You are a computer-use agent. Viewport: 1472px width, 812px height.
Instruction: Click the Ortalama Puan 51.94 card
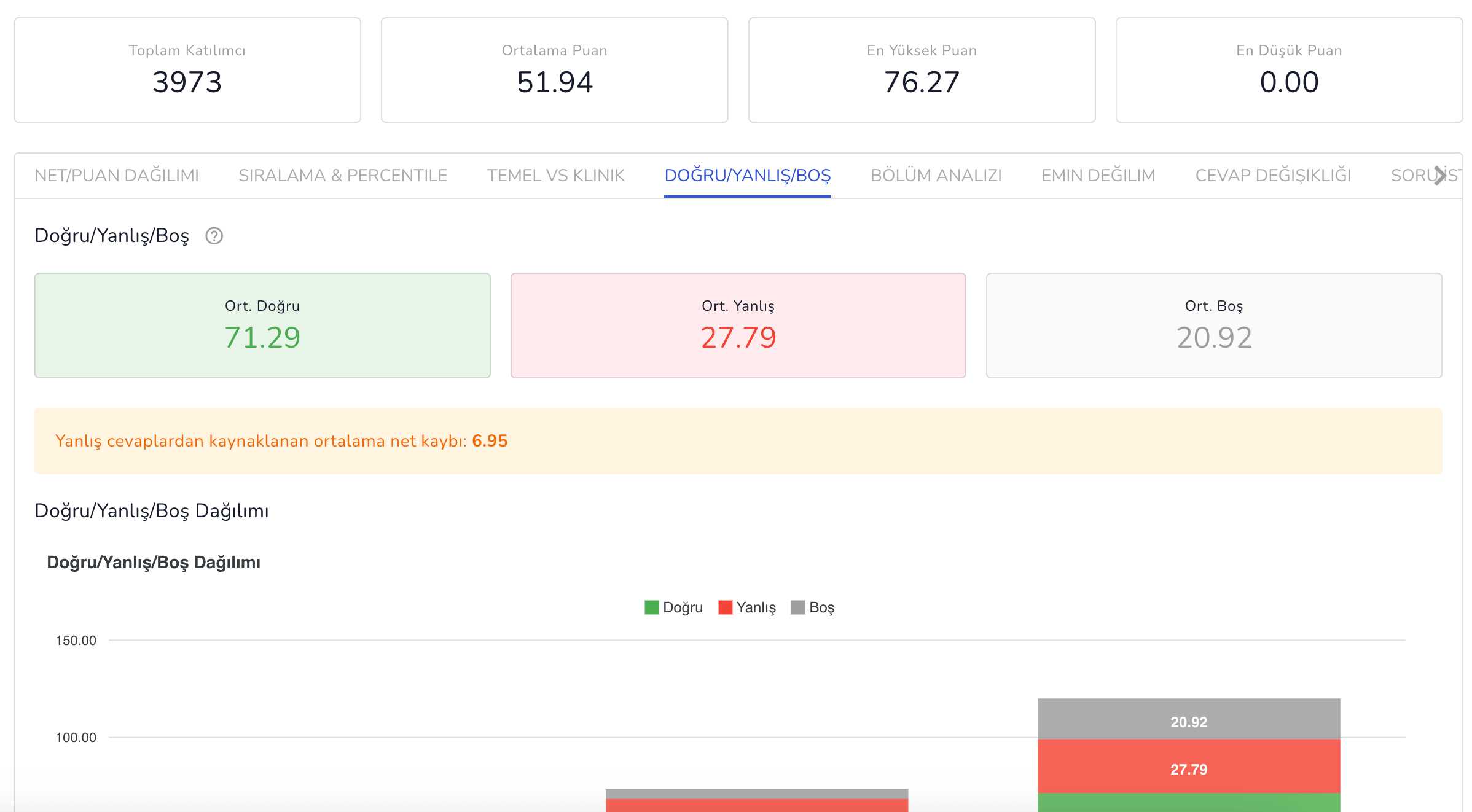tap(555, 70)
